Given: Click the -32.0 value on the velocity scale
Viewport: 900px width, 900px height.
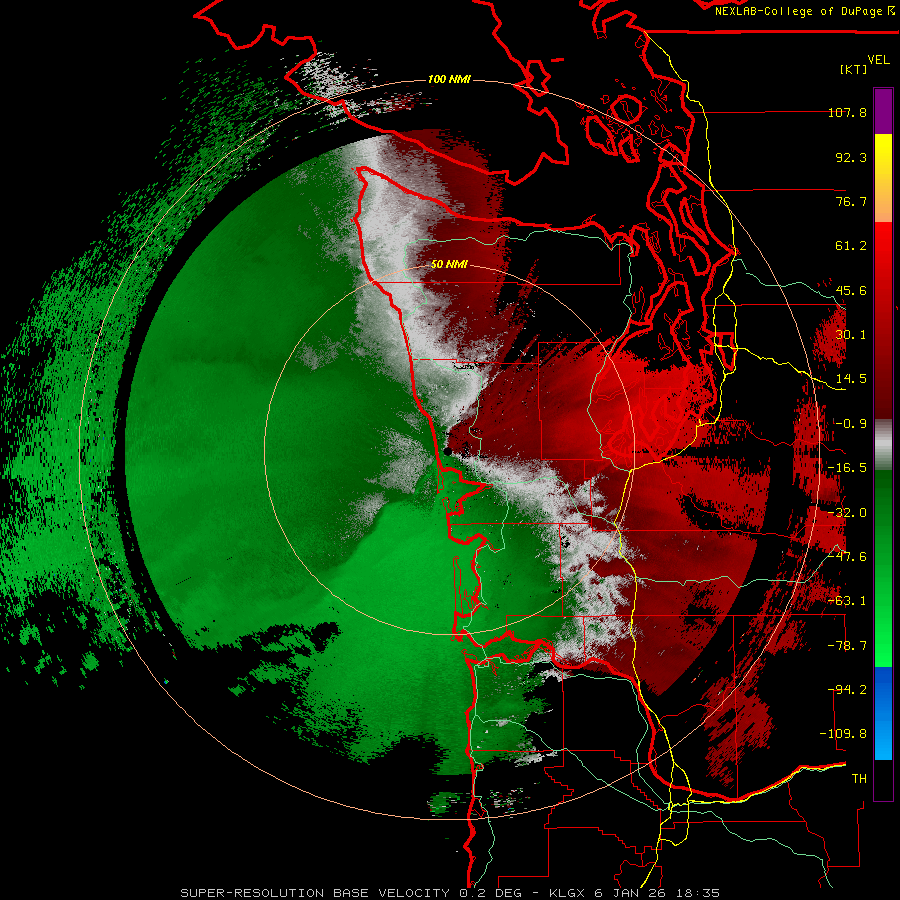Looking at the screenshot, I should pyautogui.click(x=847, y=513).
